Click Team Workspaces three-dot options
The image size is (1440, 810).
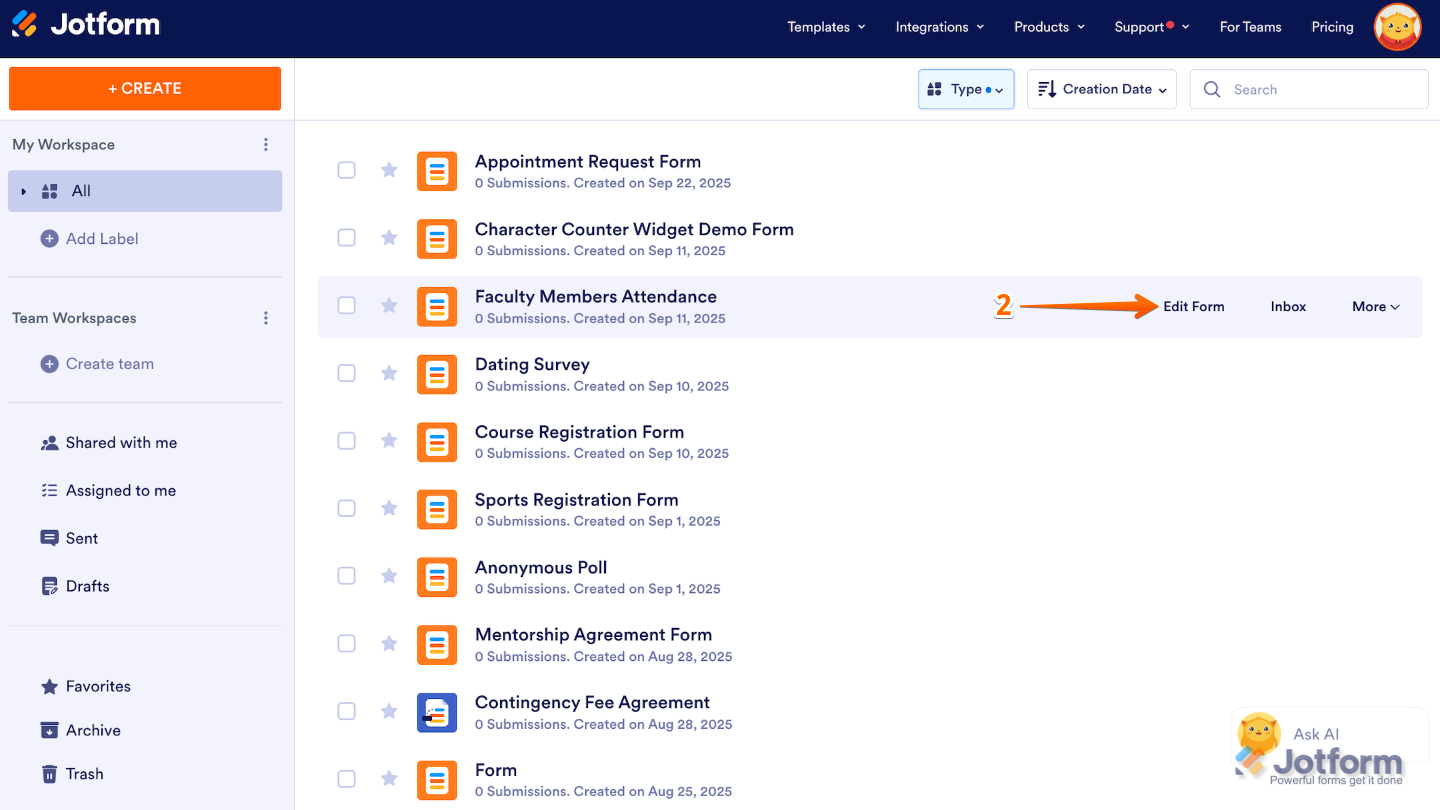point(266,318)
